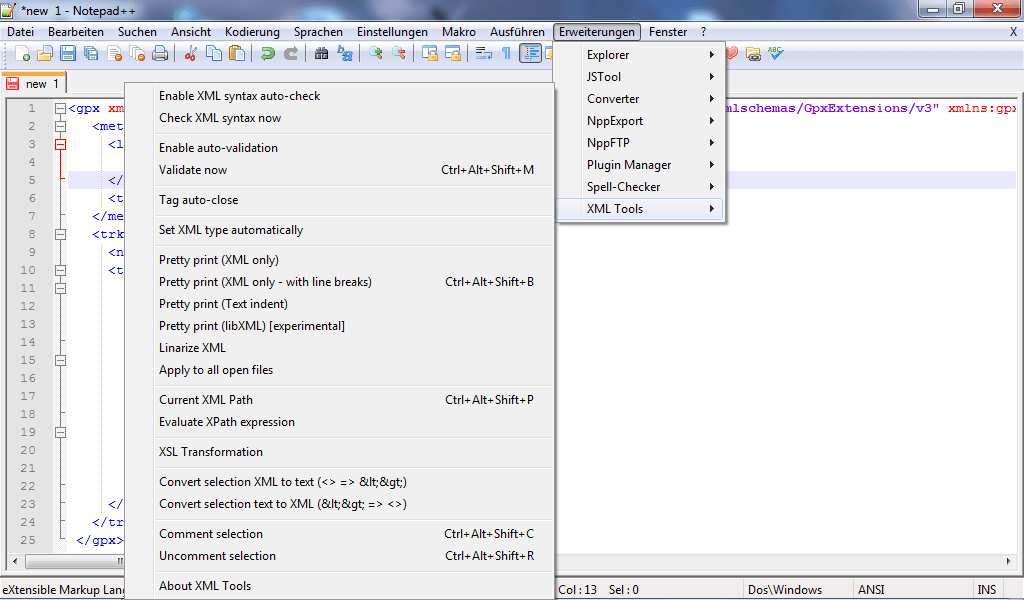Image resolution: width=1024 pixels, height=600 pixels.
Task: Expand the Explorer plugin submenu
Action: click(608, 55)
